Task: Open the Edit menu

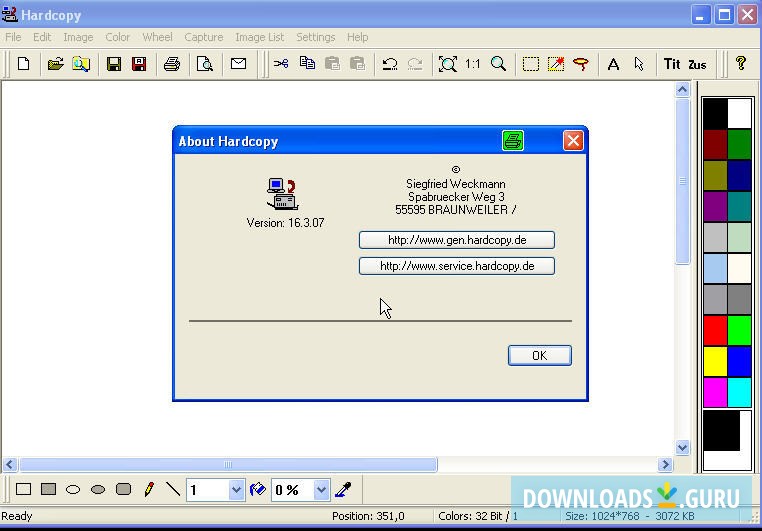Action: pyautogui.click(x=42, y=37)
